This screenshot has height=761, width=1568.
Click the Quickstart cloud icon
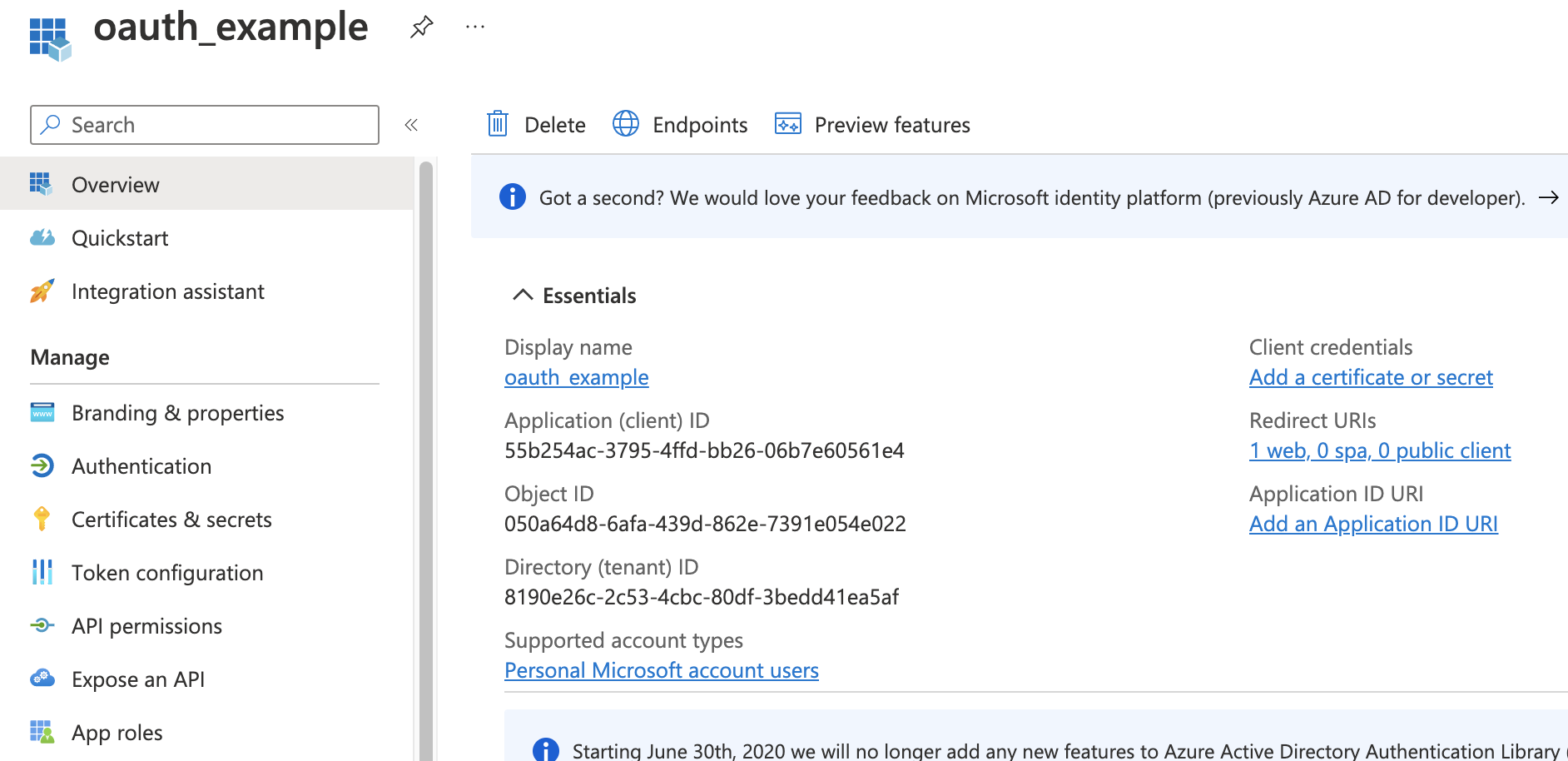pos(42,238)
